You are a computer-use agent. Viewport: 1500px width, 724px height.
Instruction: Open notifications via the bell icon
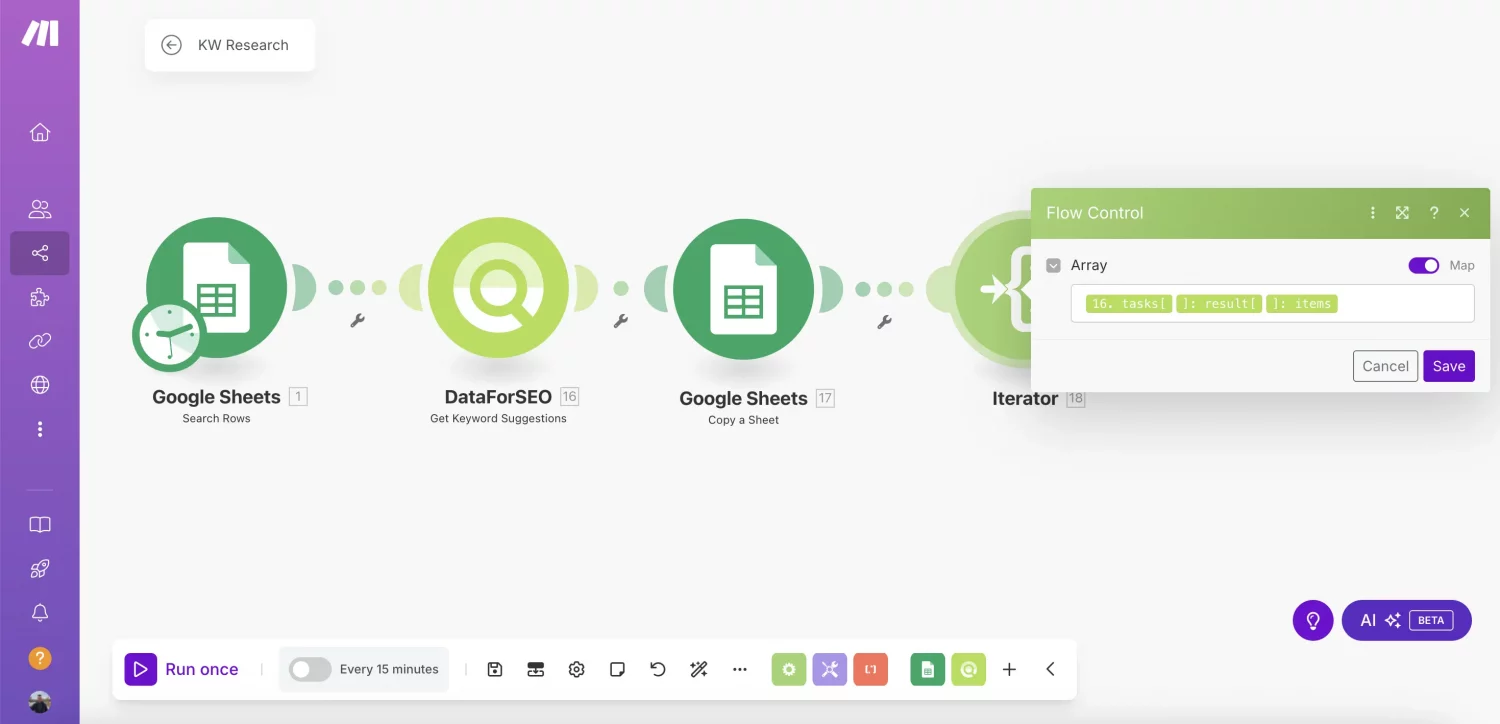pyautogui.click(x=40, y=613)
